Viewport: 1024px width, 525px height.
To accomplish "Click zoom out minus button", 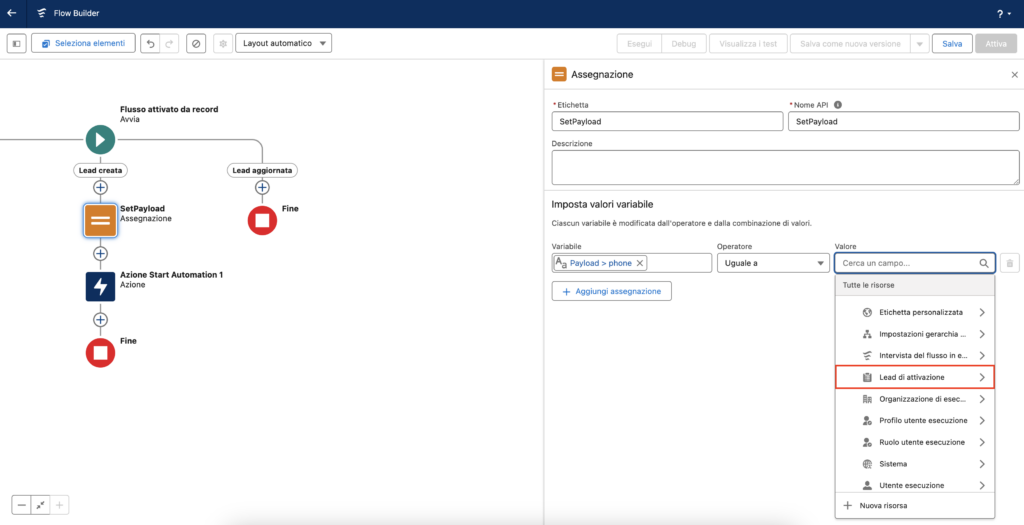I will (x=21, y=505).
